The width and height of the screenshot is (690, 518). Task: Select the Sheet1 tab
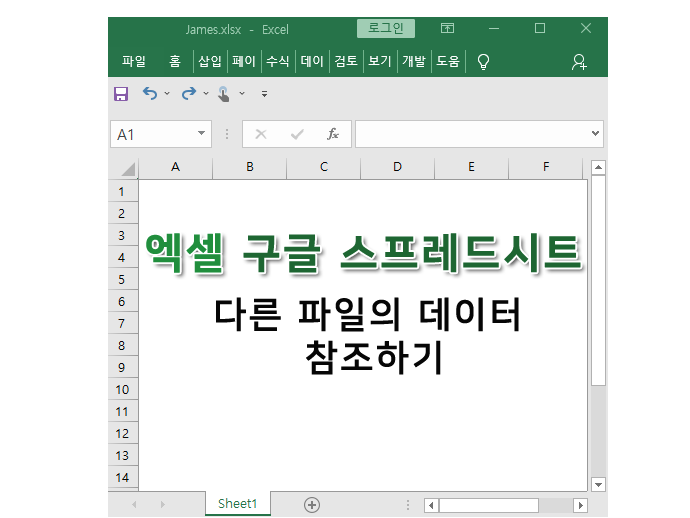pos(238,503)
